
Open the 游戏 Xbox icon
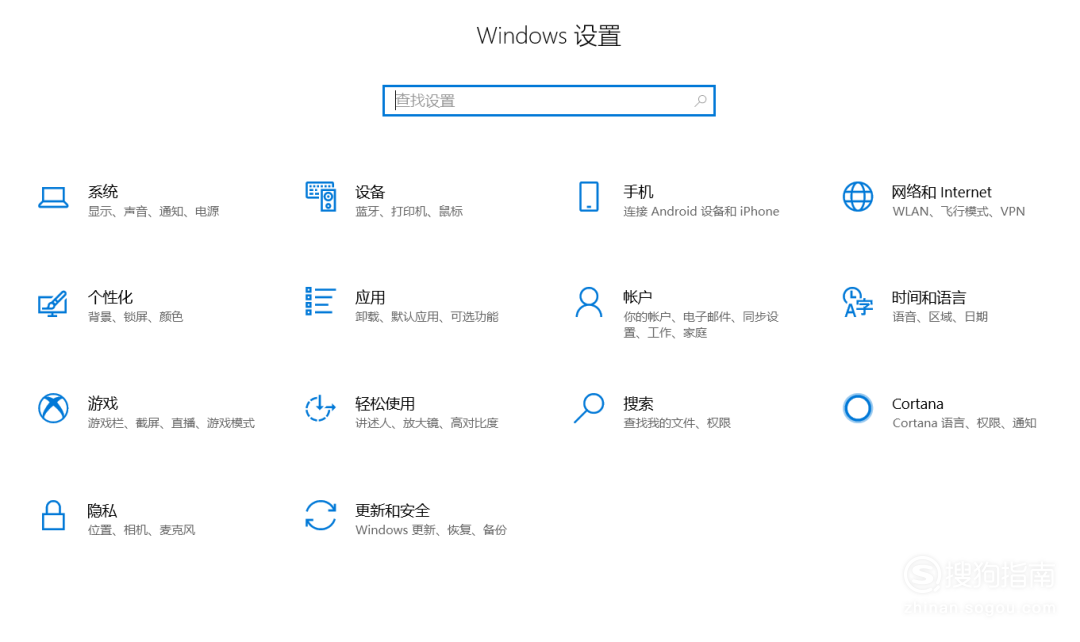[x=53, y=408]
